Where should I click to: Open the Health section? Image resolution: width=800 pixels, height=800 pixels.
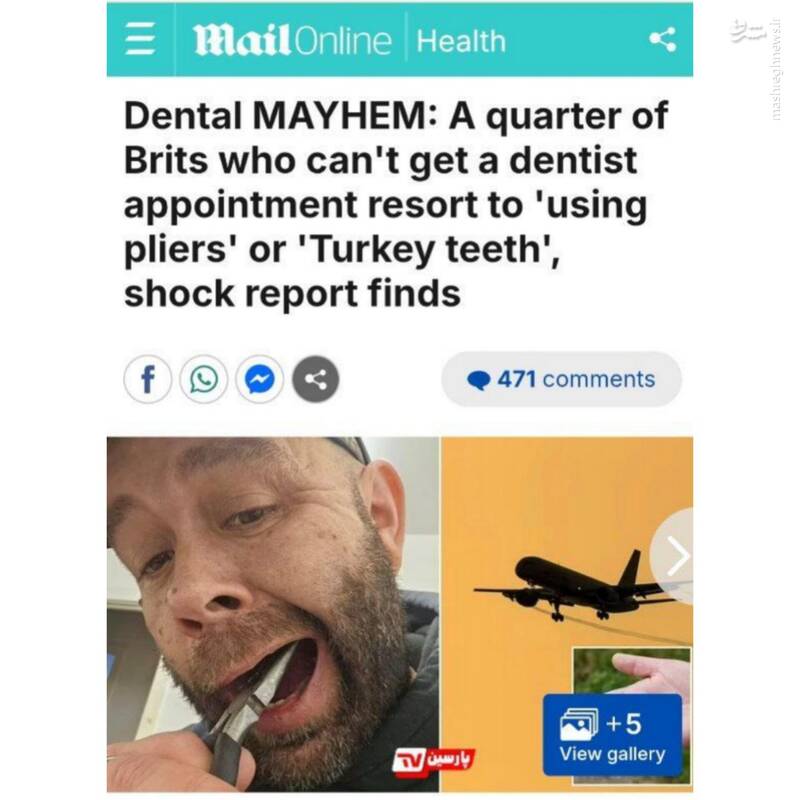click(461, 41)
